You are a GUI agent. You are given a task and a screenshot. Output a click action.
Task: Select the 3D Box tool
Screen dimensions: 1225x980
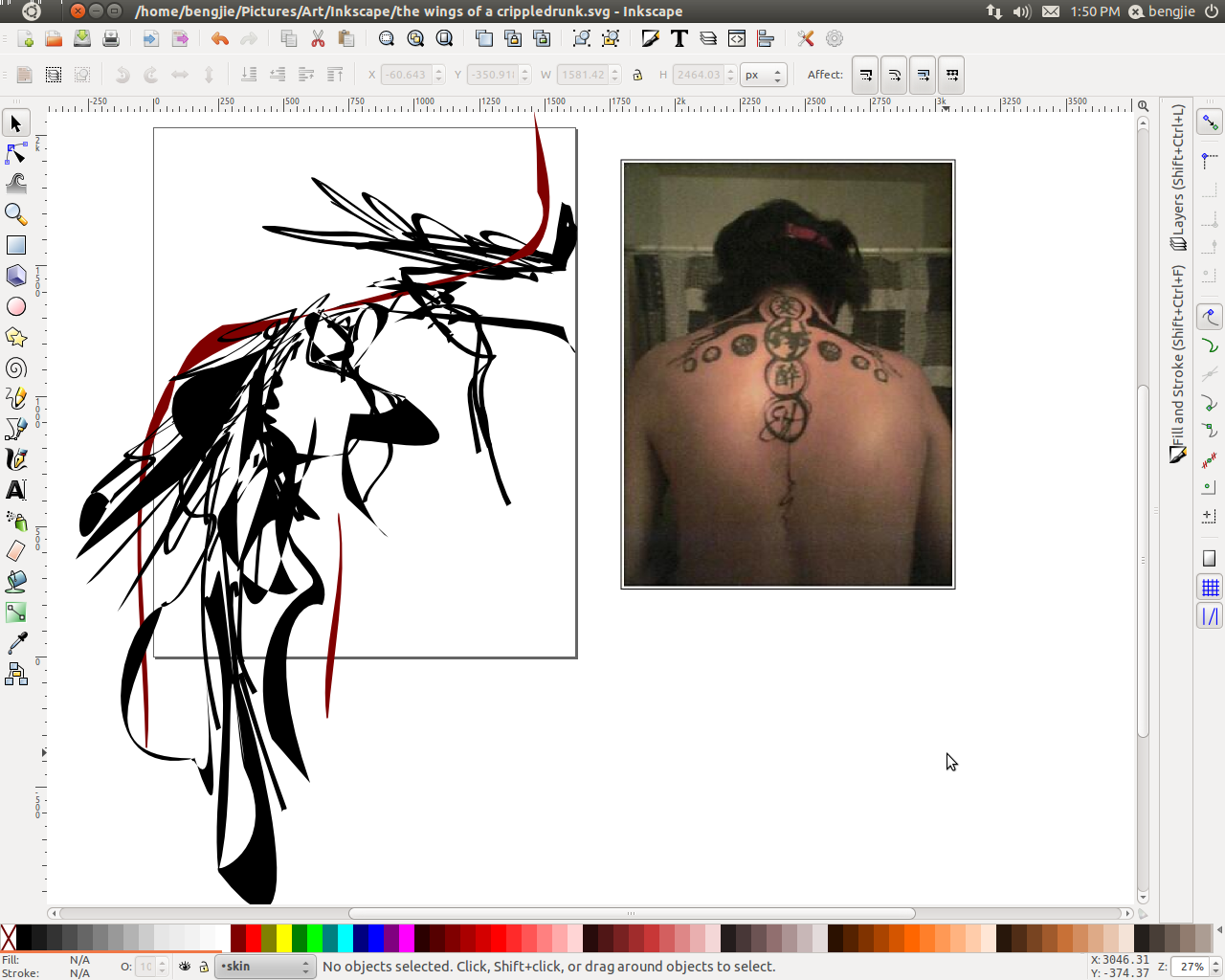tap(16, 276)
